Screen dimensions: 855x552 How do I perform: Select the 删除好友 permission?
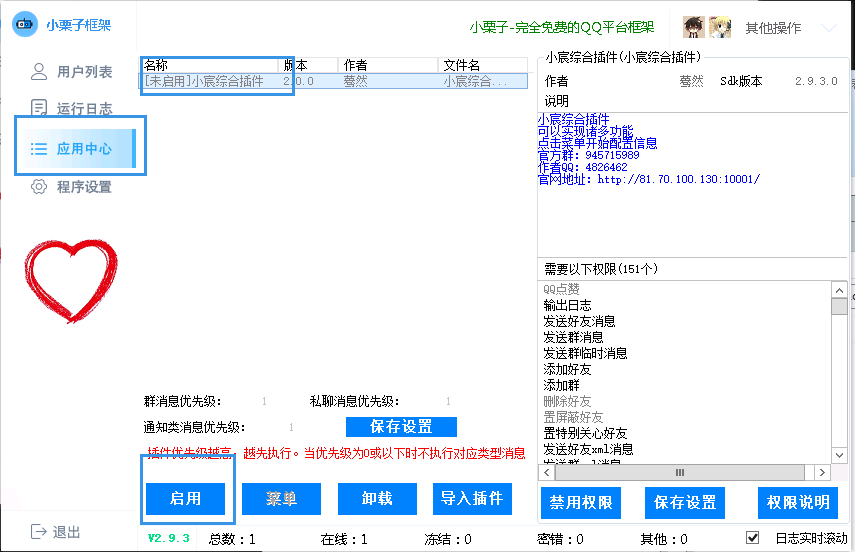567,401
